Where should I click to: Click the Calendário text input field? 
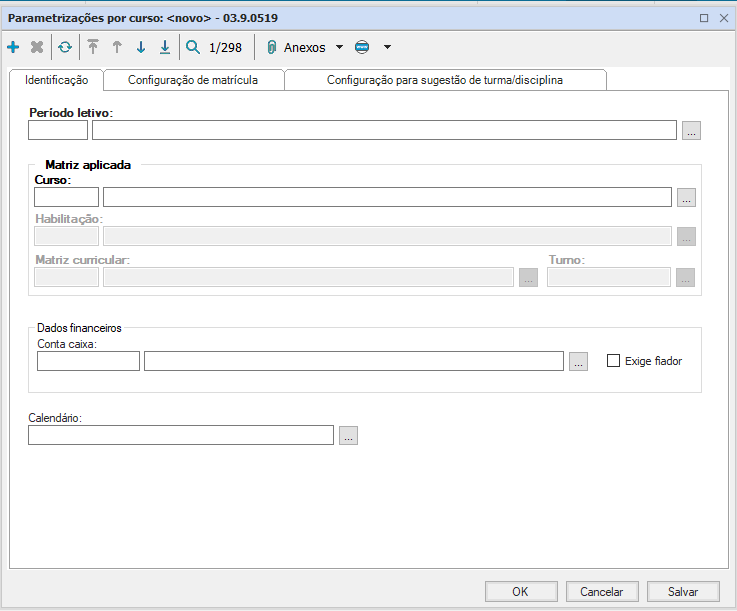(181, 435)
